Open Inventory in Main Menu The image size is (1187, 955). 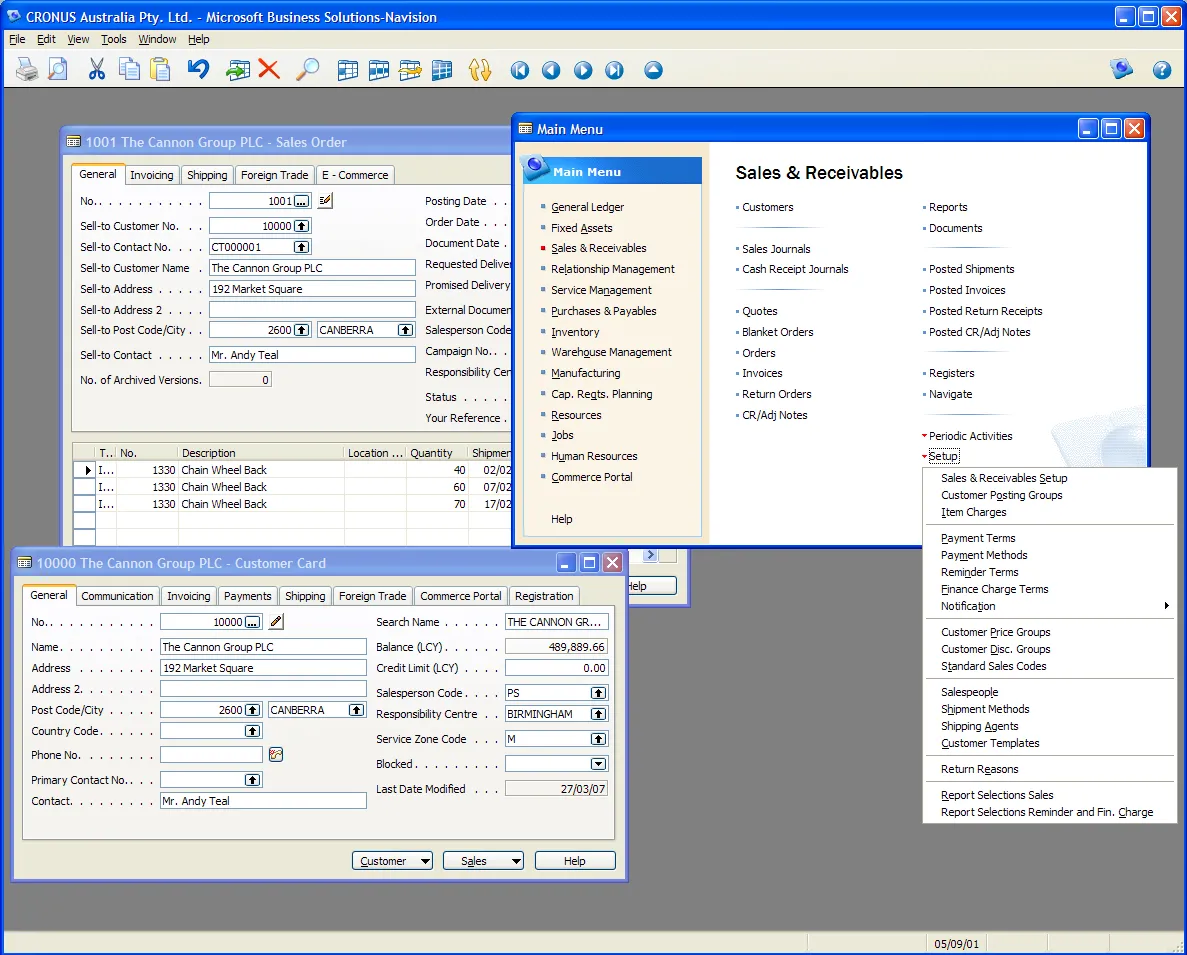pos(575,332)
